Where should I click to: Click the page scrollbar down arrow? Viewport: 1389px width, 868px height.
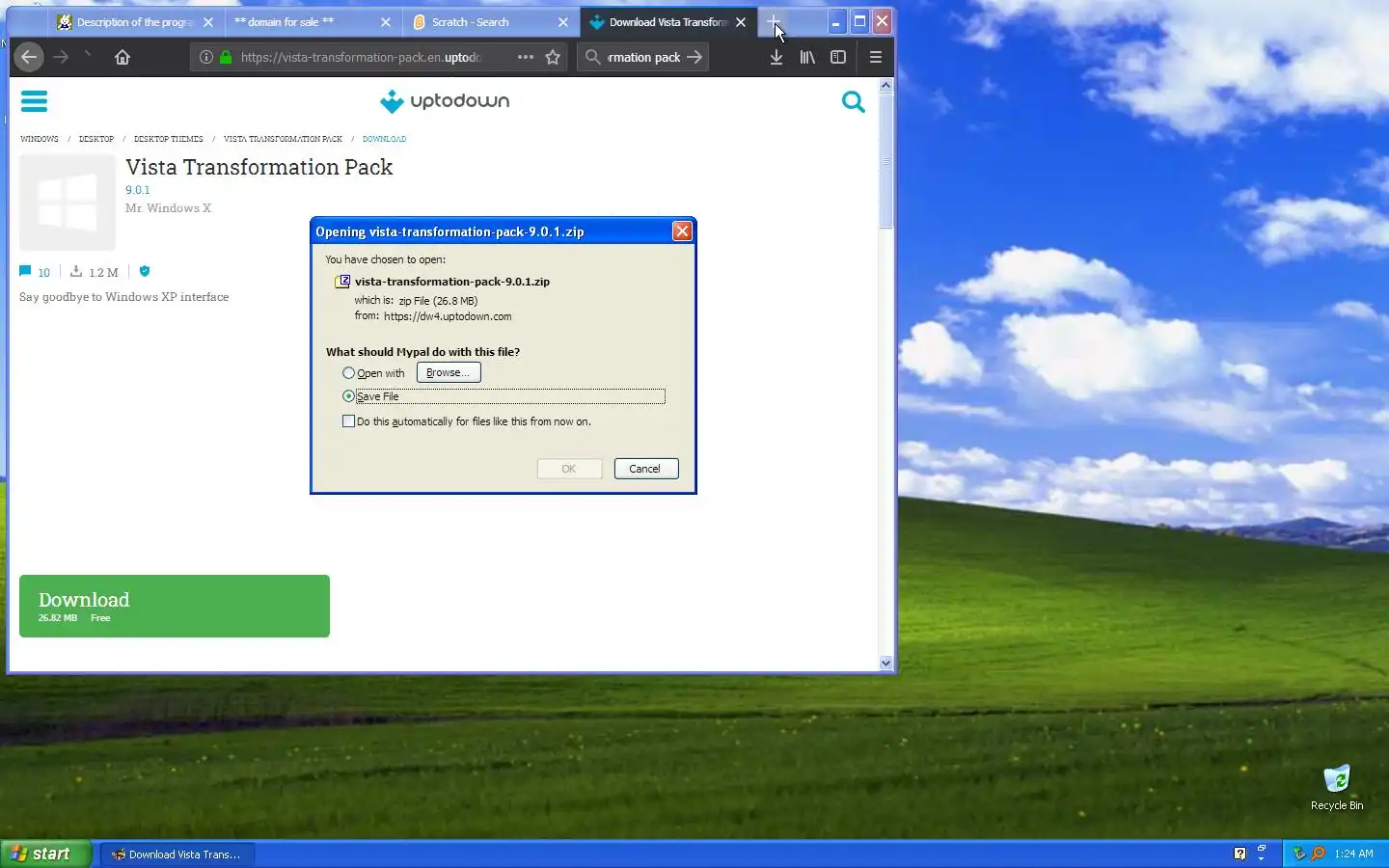pyautogui.click(x=885, y=663)
